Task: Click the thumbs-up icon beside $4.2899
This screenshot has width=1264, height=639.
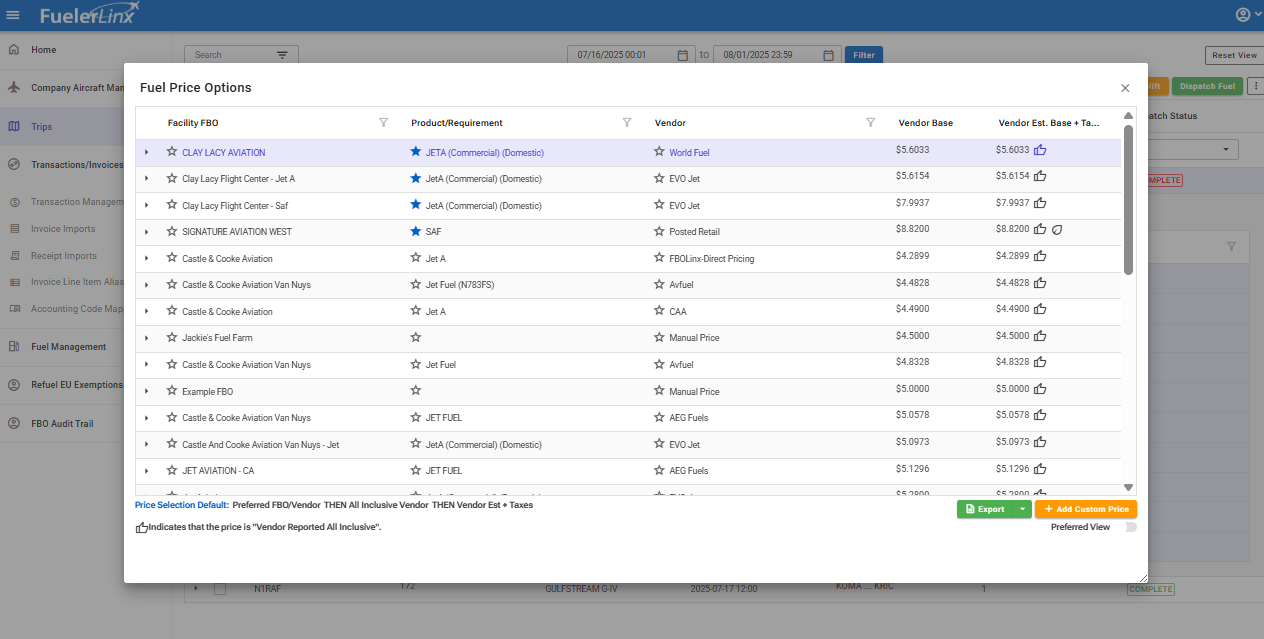Action: [1040, 256]
